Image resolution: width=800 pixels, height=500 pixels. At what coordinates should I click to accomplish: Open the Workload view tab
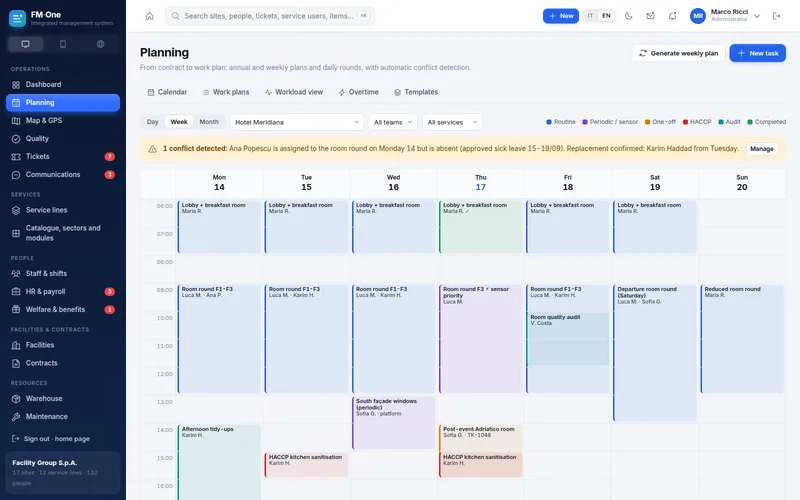click(294, 92)
